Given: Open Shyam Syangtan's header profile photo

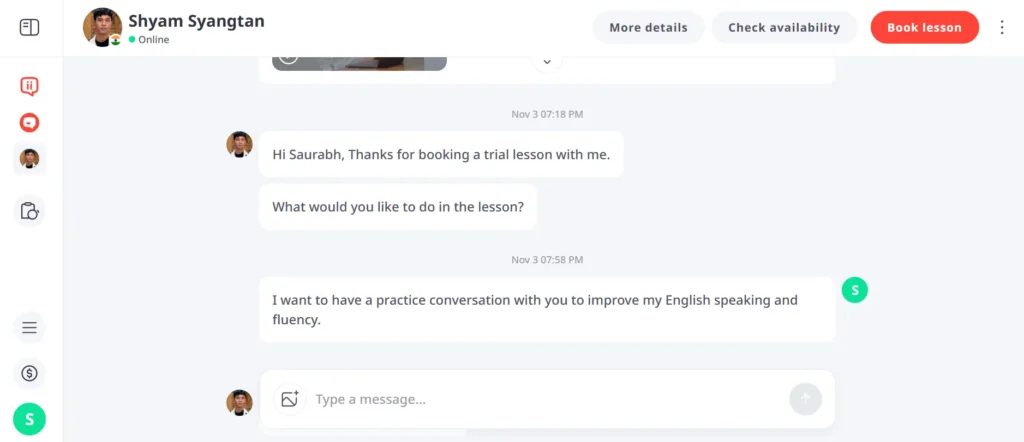Looking at the screenshot, I should point(102,27).
